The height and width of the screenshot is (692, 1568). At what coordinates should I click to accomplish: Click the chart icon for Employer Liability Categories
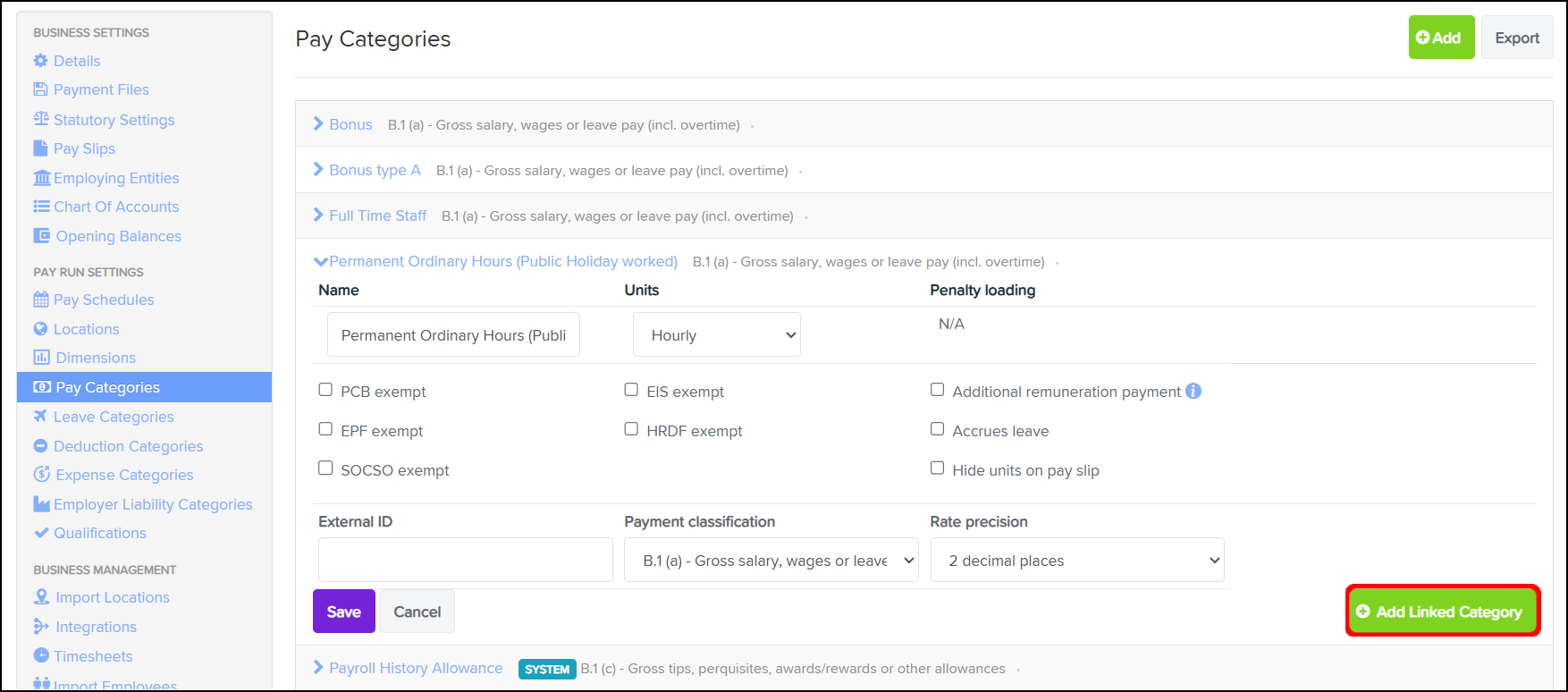pos(41,504)
